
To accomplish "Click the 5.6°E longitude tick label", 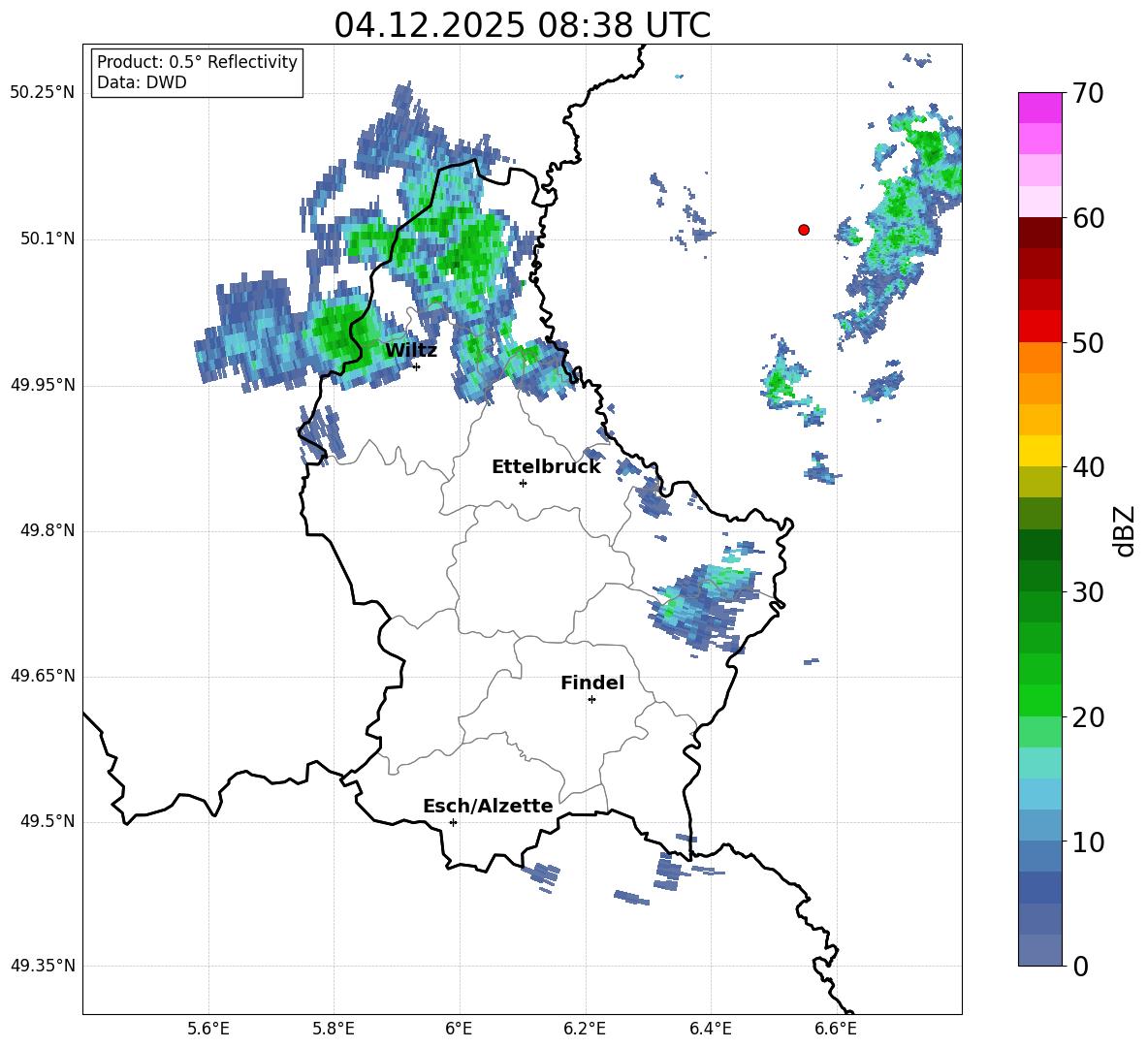I will (208, 1029).
